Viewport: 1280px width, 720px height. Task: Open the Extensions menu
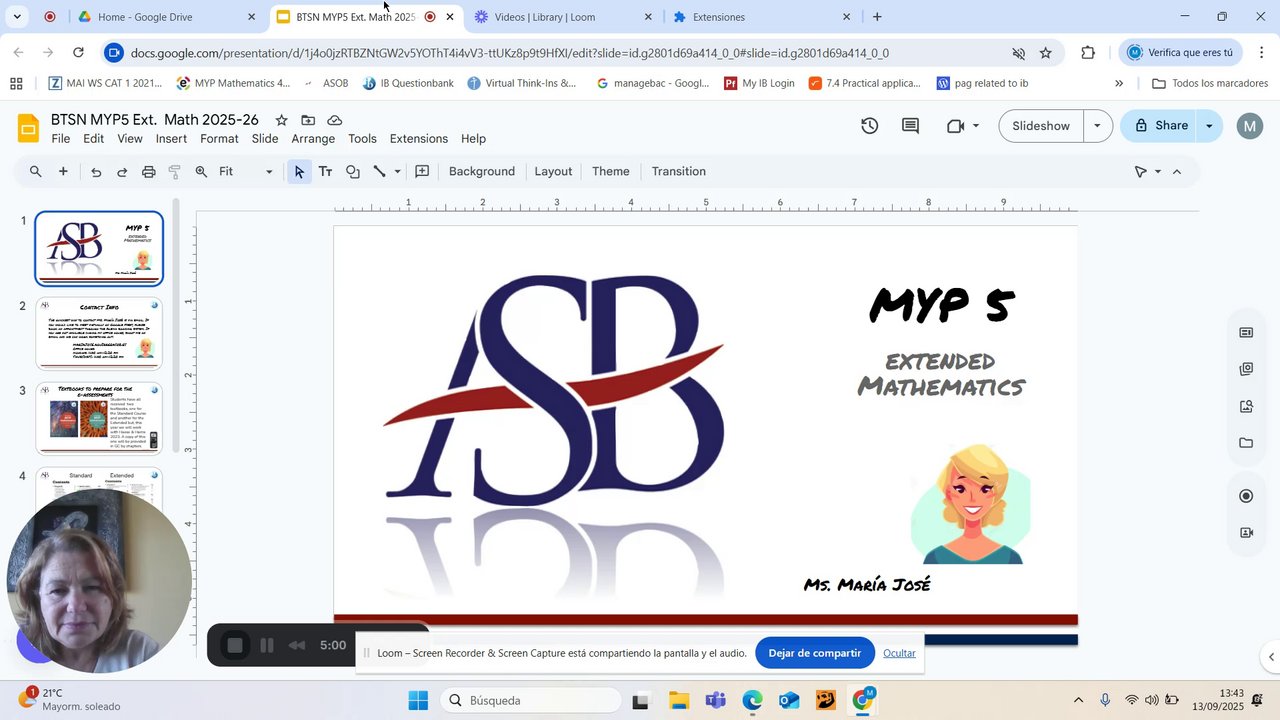[x=418, y=139]
